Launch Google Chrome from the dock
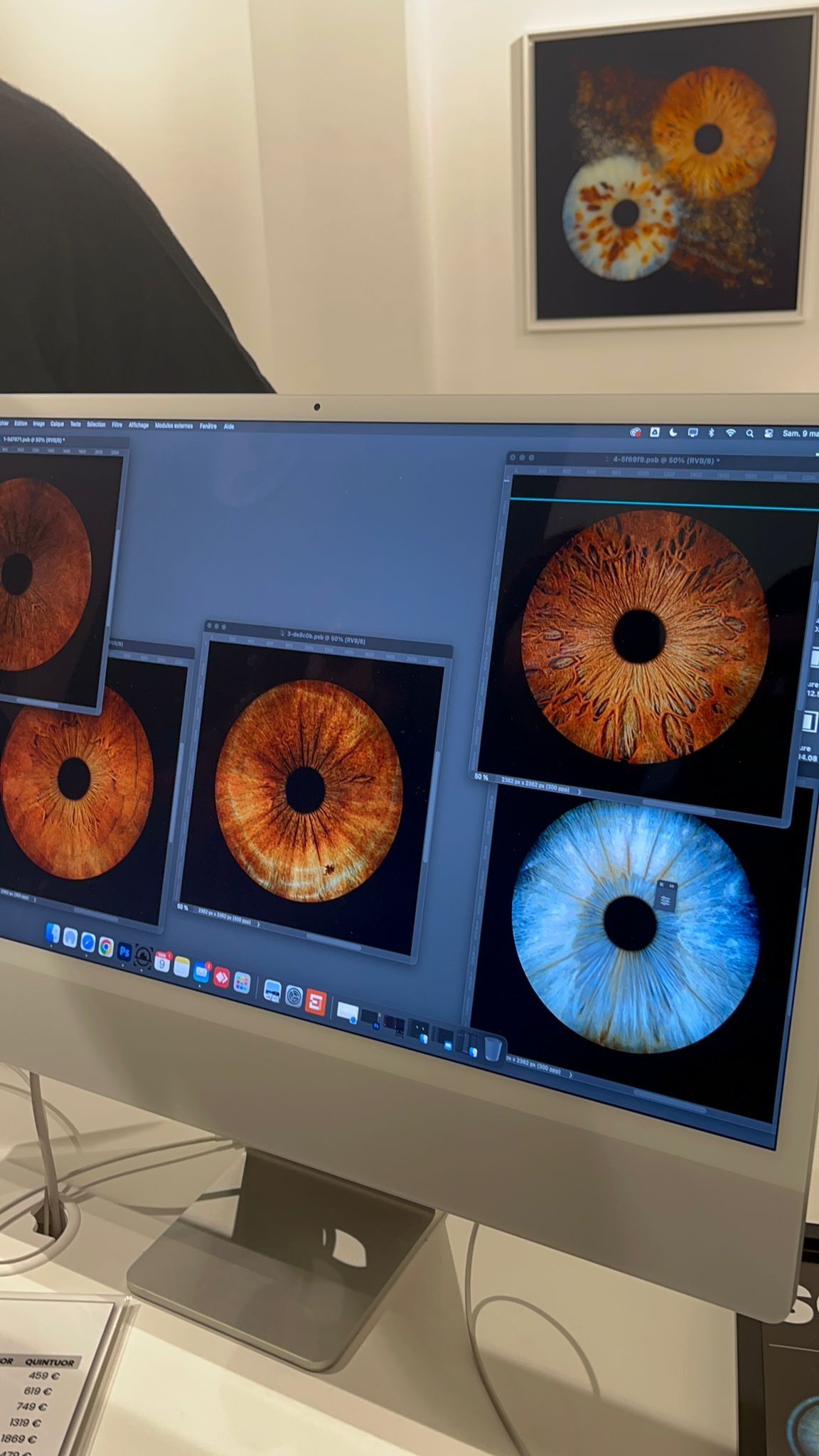This screenshot has height=1456, width=819. [106, 946]
